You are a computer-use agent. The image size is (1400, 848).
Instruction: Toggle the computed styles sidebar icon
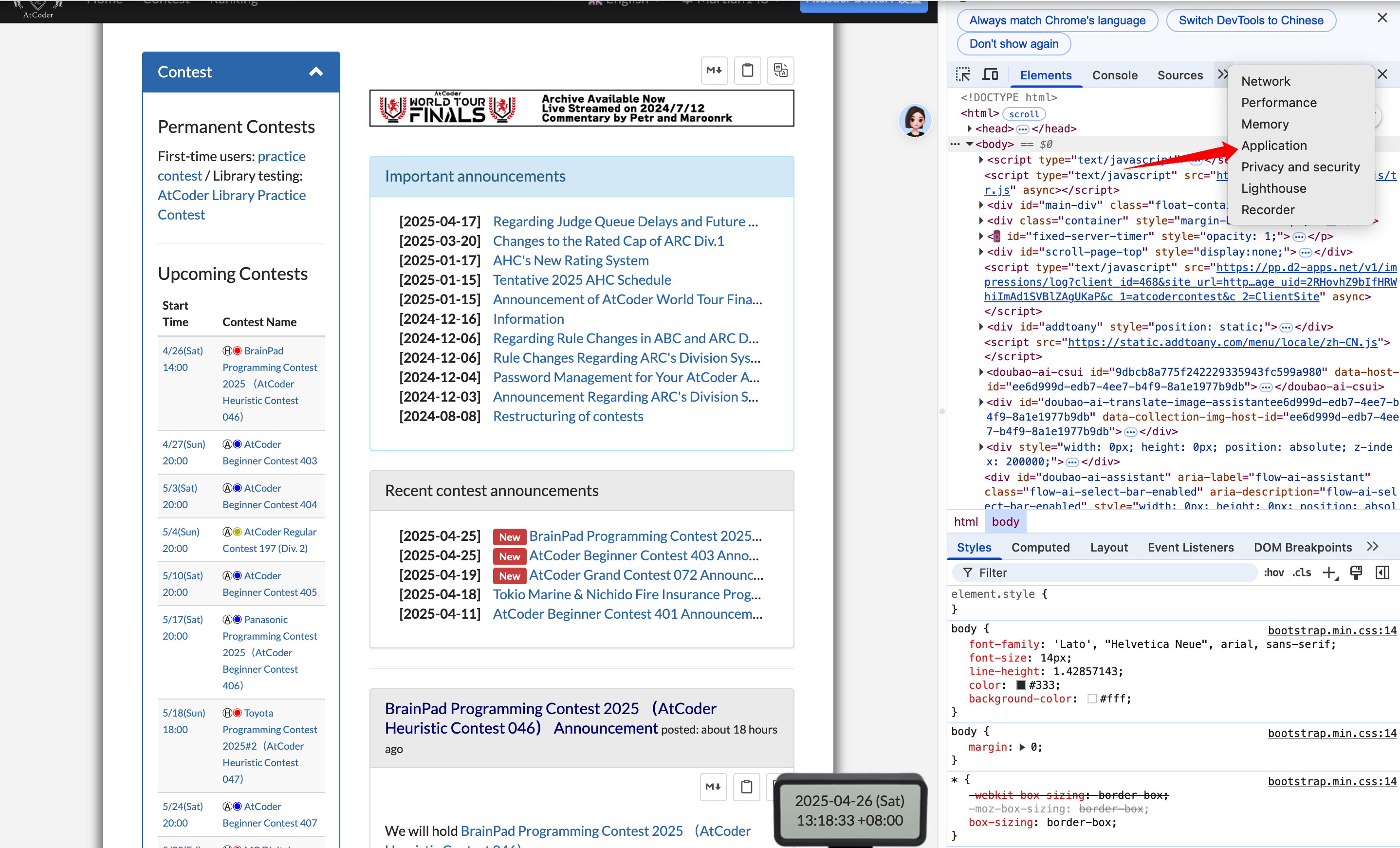pyautogui.click(x=1382, y=573)
